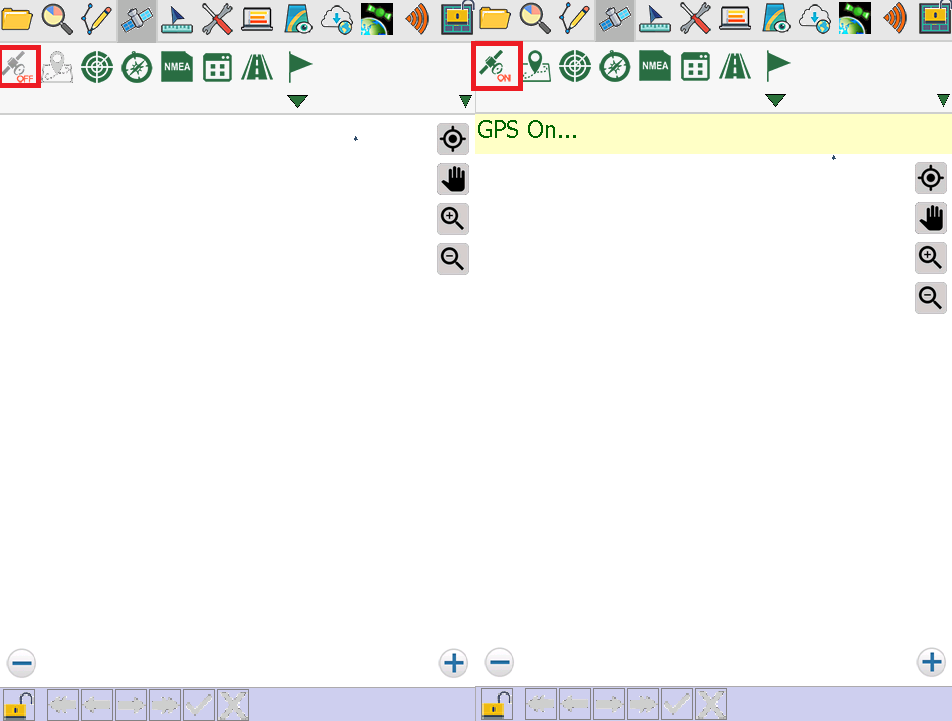
Task: Click zoom-out magnifier in left panel map
Action: [453, 259]
